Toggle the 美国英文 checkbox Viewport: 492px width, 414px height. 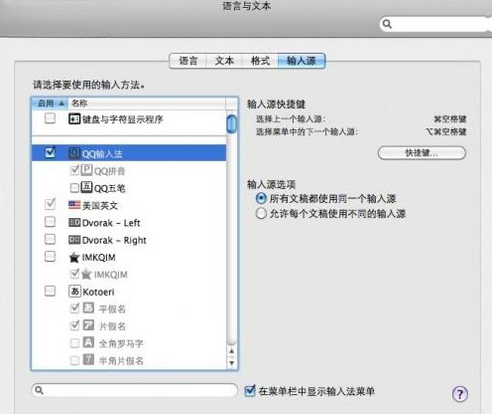[x=50, y=204]
